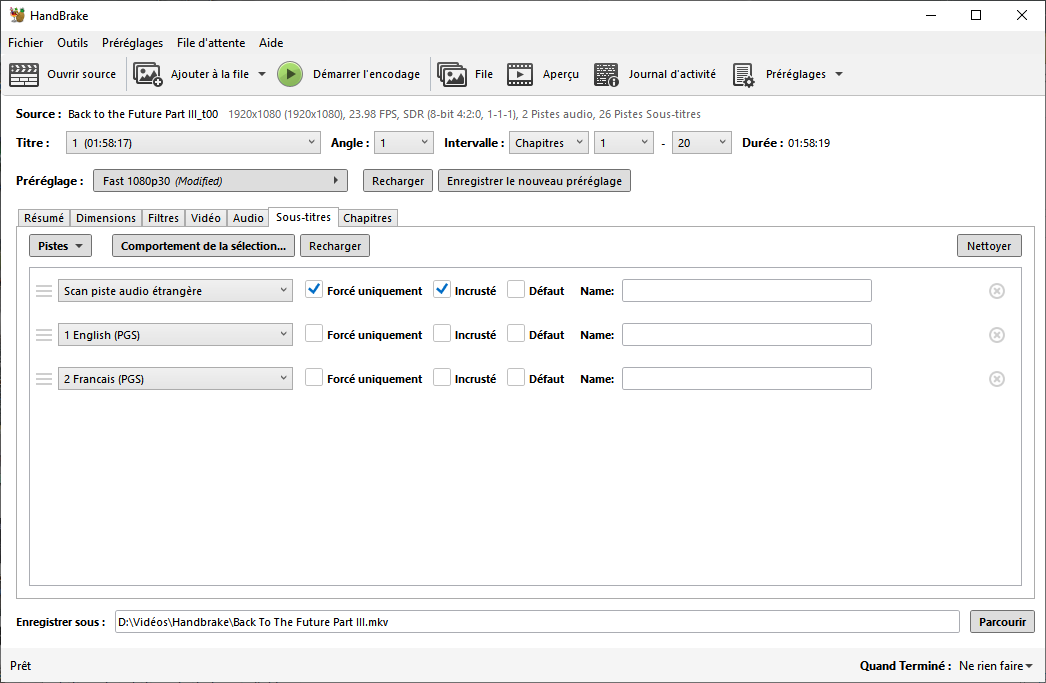
Task: Open the Journal d'activité icon
Action: [607, 75]
